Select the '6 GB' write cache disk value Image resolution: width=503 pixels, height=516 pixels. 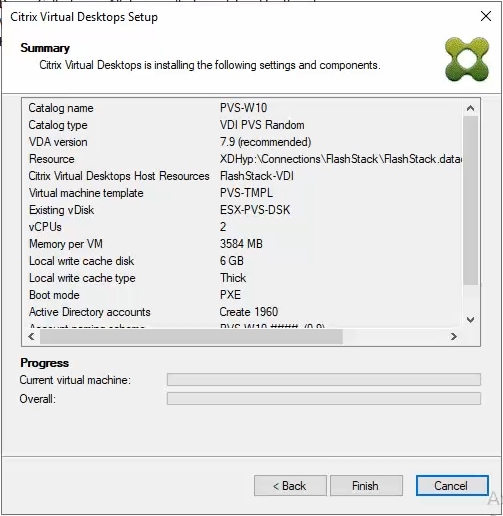232,261
